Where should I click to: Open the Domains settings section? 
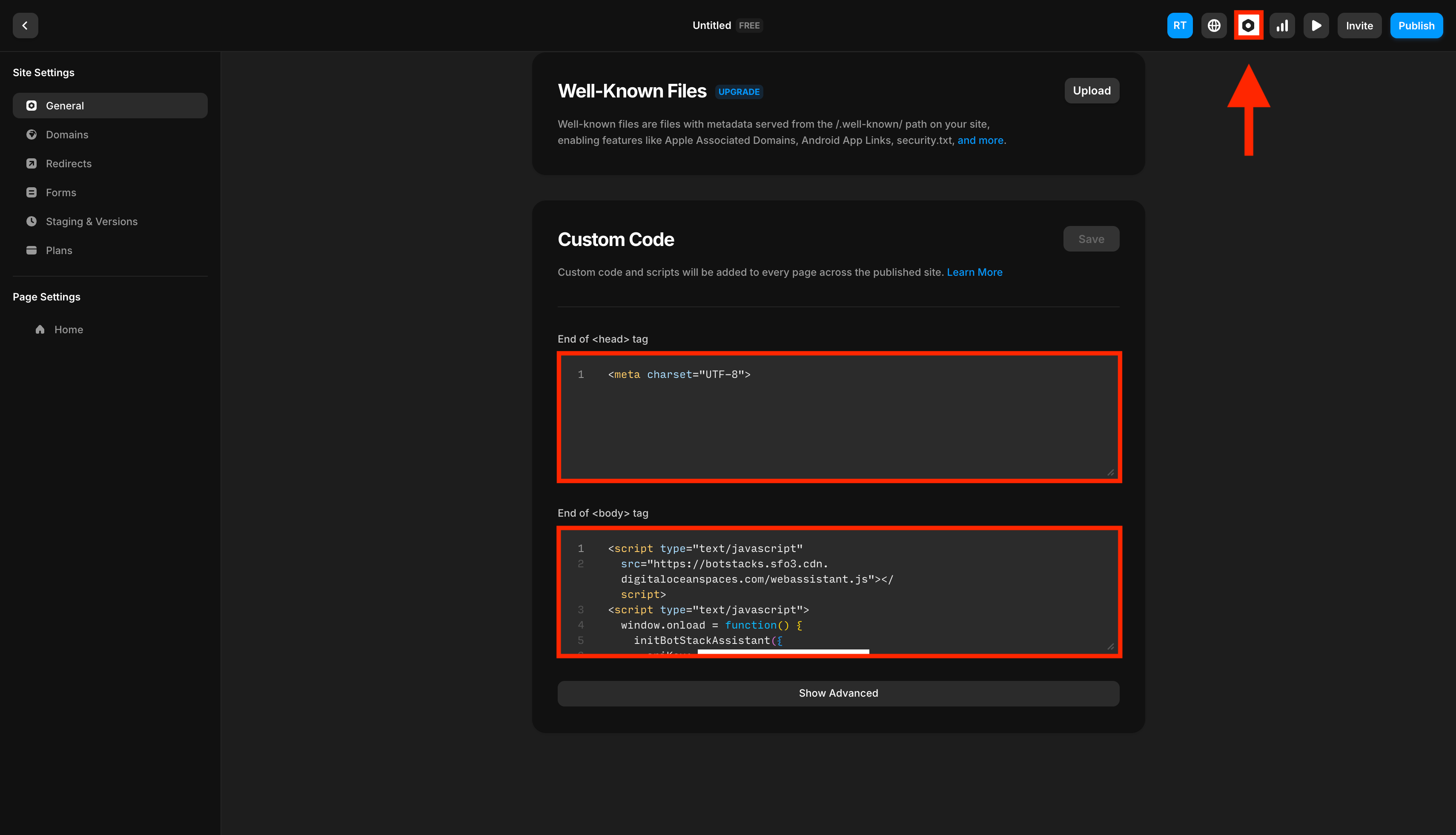(x=66, y=134)
